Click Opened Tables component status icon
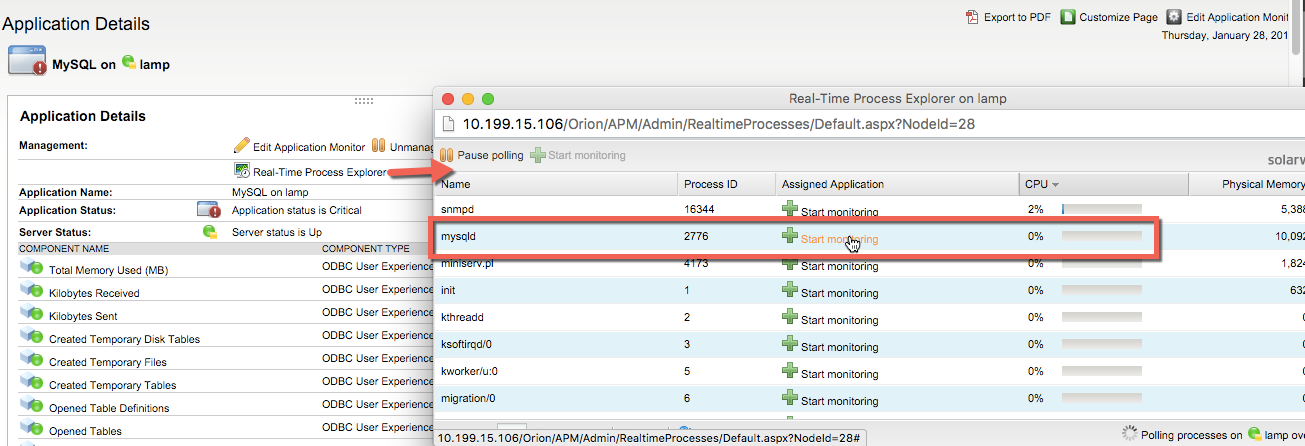This screenshot has height=446, width=1305. click(31, 429)
